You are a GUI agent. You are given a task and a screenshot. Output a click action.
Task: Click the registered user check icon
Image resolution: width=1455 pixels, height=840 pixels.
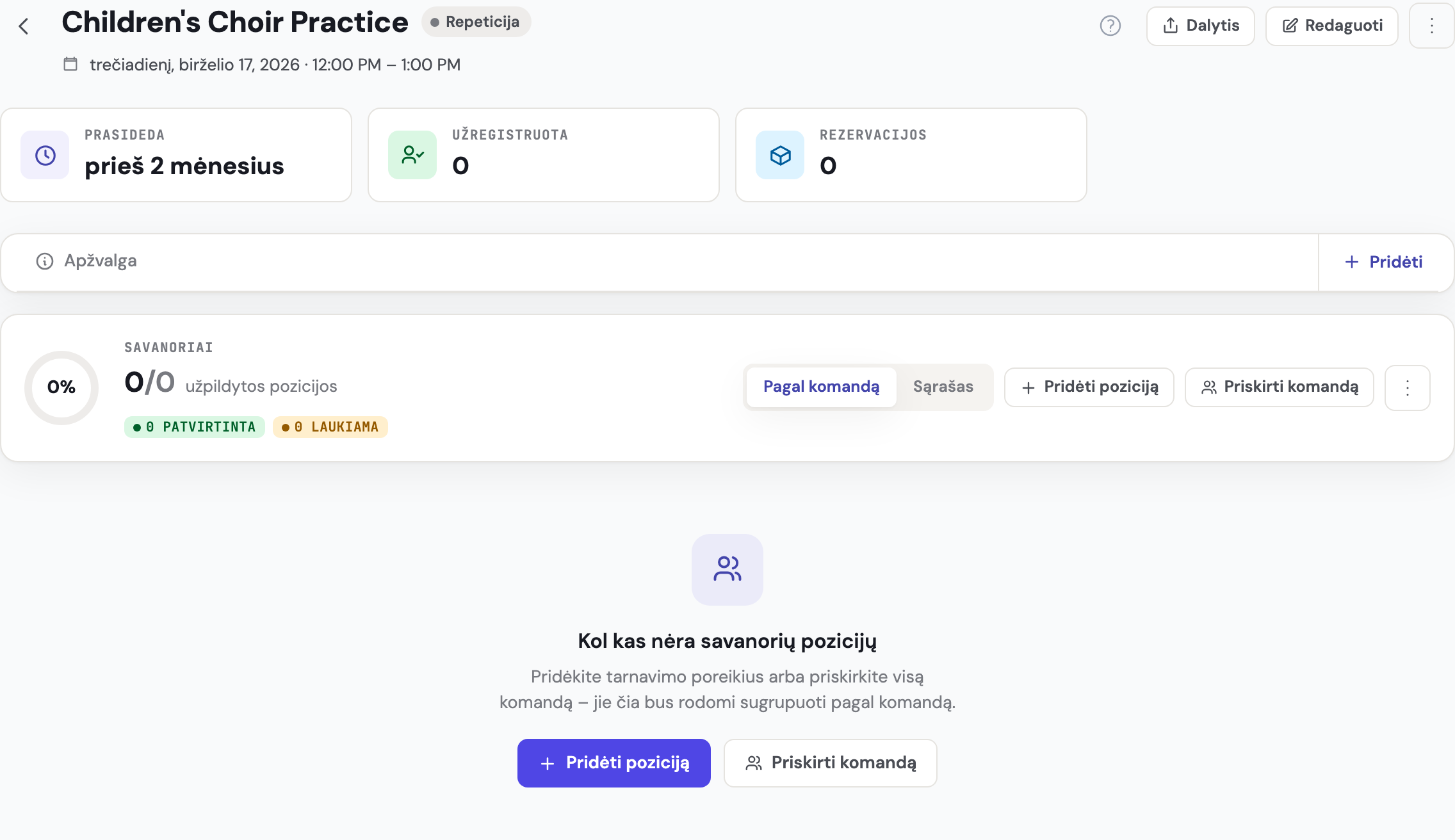point(412,155)
